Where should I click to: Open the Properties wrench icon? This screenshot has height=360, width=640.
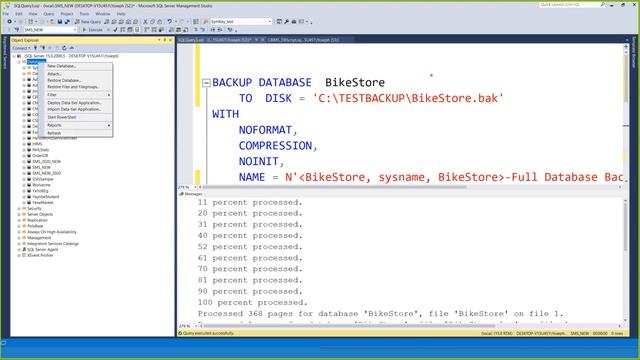pos(287,22)
